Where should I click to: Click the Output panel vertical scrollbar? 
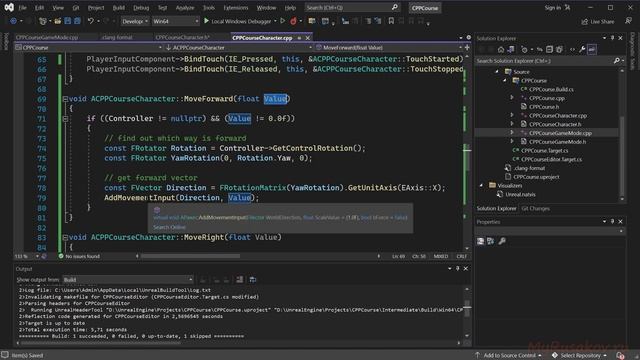pos(467,312)
